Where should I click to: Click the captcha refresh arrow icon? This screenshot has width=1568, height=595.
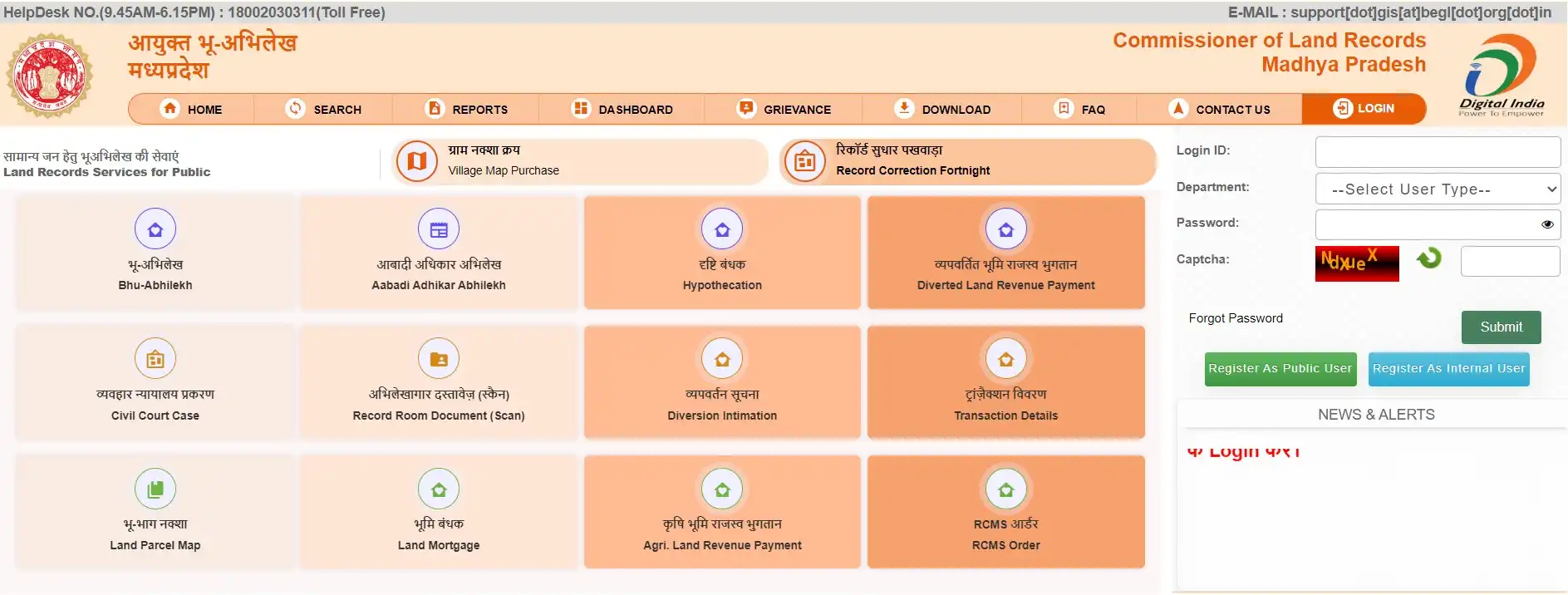[x=1429, y=258]
